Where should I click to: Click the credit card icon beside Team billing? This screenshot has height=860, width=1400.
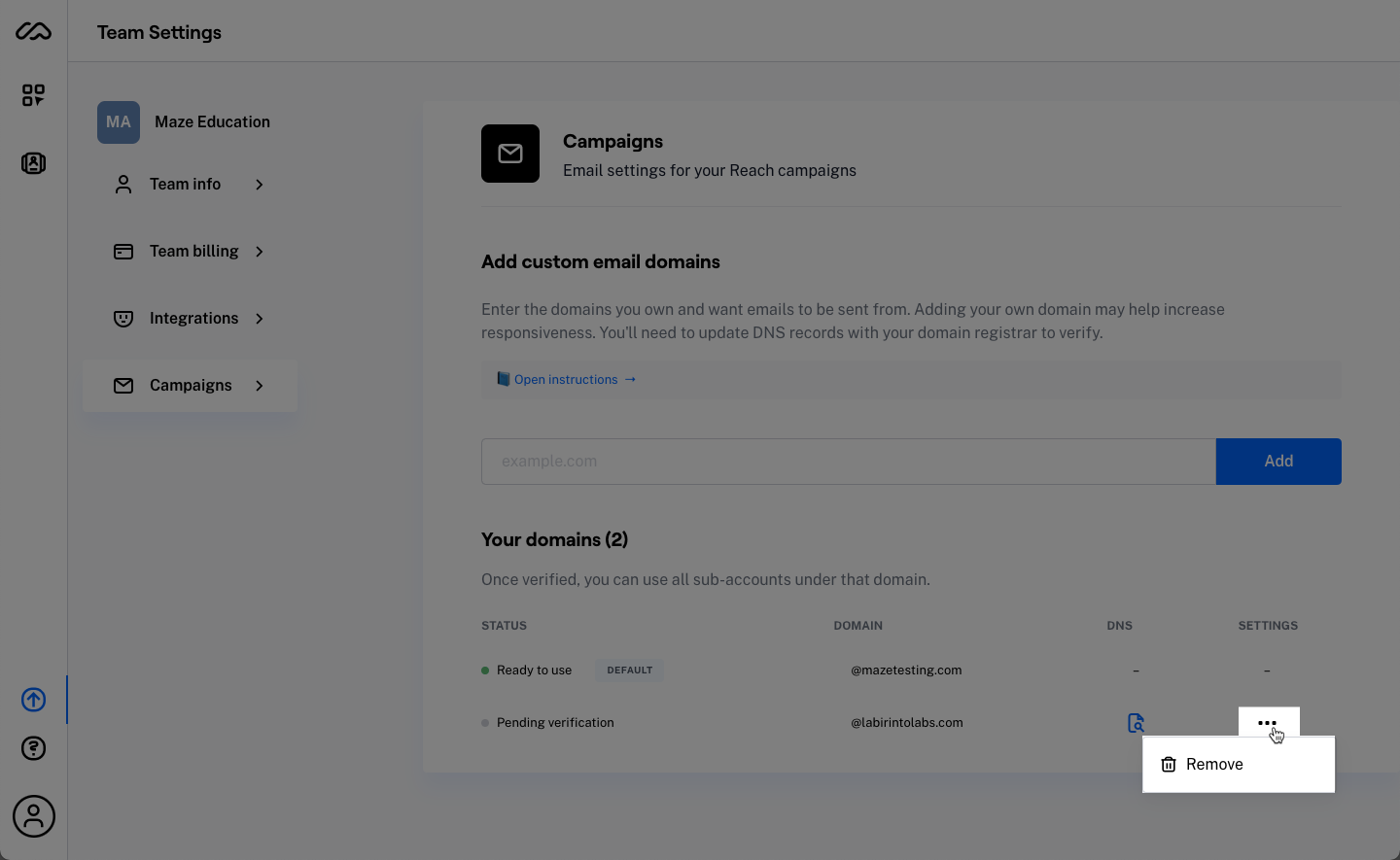coord(123,251)
